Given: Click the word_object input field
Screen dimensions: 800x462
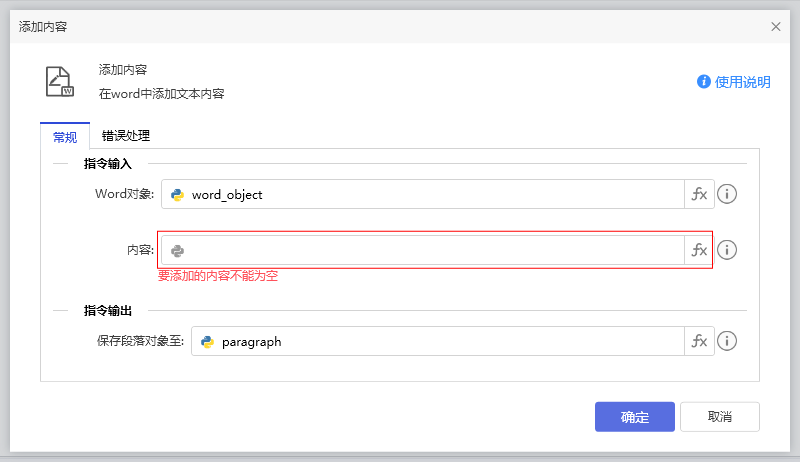Looking at the screenshot, I should (430, 194).
